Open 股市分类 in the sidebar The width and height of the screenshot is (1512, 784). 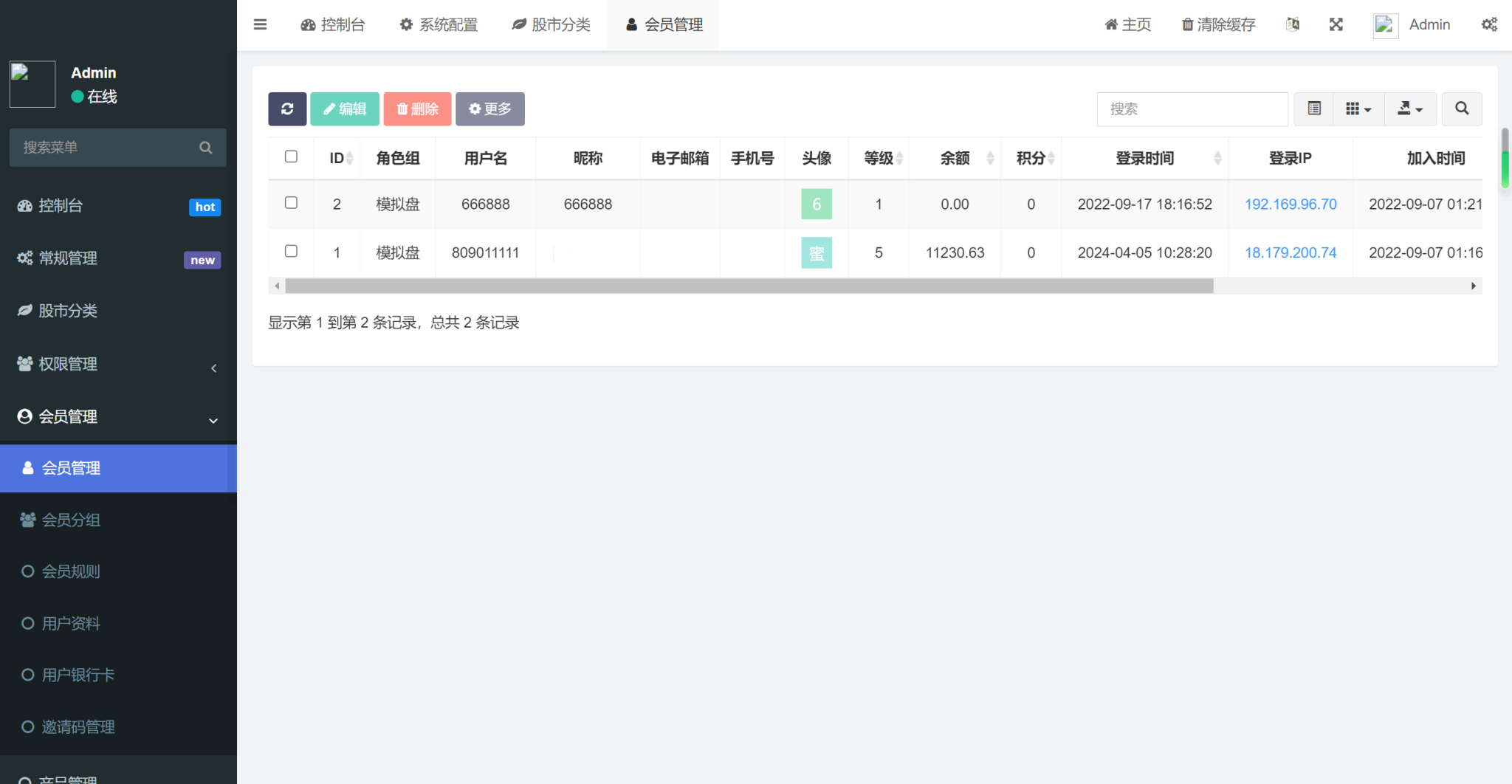[118, 311]
